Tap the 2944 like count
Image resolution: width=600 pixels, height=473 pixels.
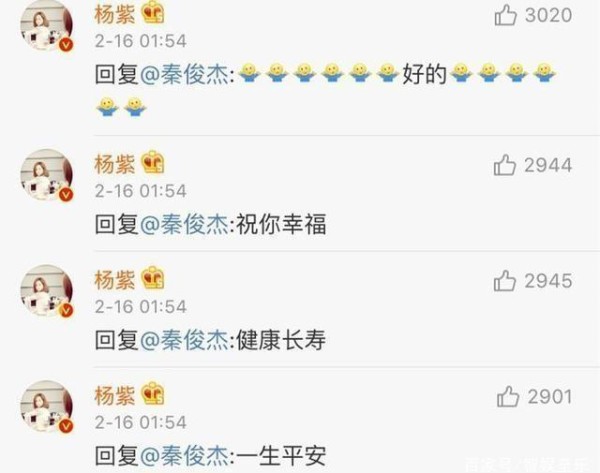(548, 165)
